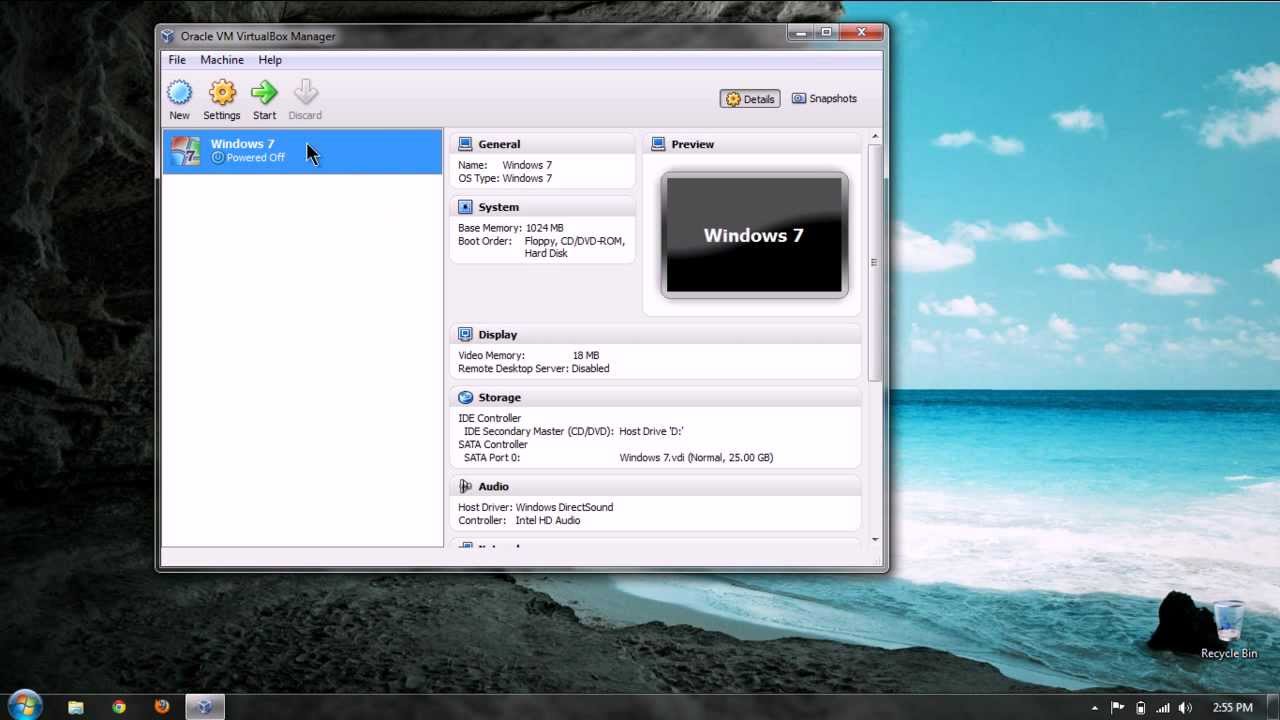
Task: Click the Audio section header
Action: coord(656,486)
